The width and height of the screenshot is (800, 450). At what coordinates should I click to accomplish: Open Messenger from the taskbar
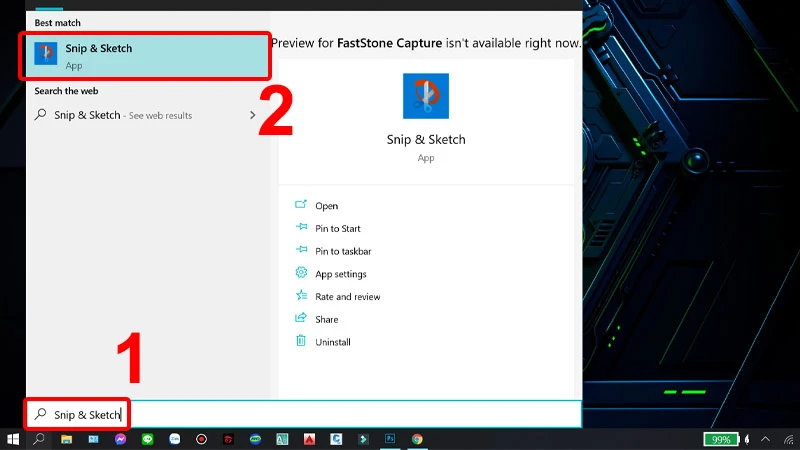point(120,439)
